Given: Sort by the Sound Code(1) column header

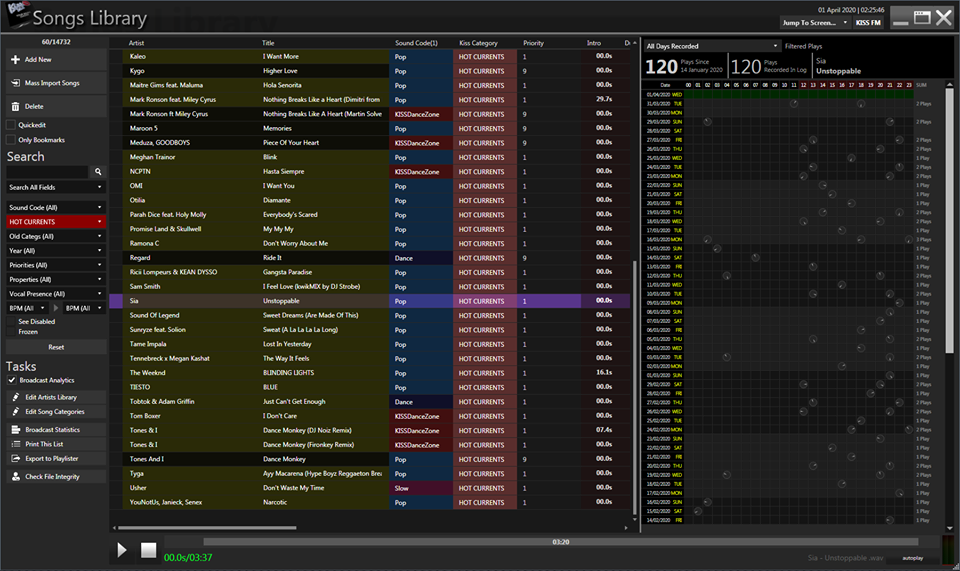Looking at the screenshot, I should [416, 43].
